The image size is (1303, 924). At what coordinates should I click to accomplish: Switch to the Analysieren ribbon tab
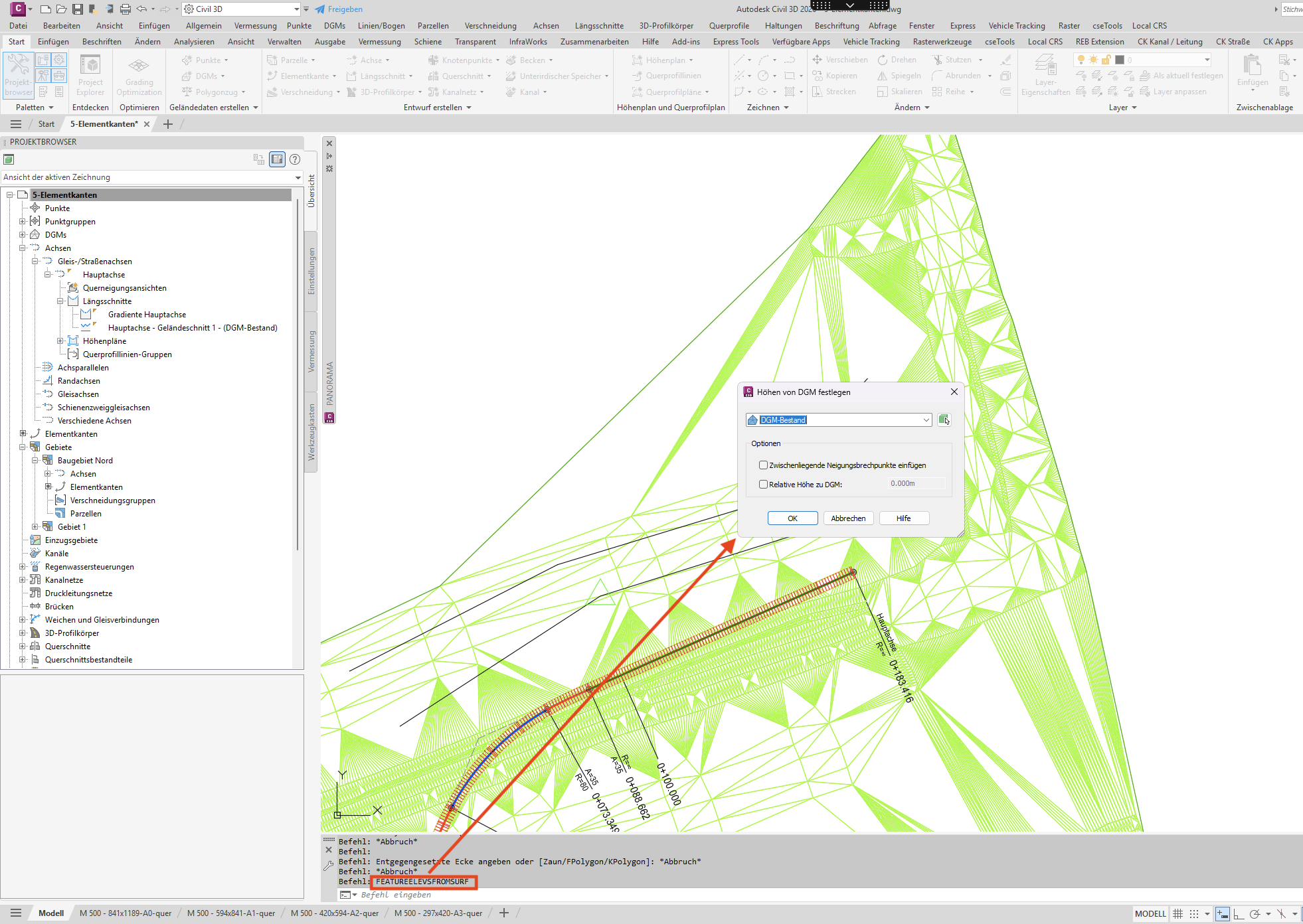(x=194, y=41)
